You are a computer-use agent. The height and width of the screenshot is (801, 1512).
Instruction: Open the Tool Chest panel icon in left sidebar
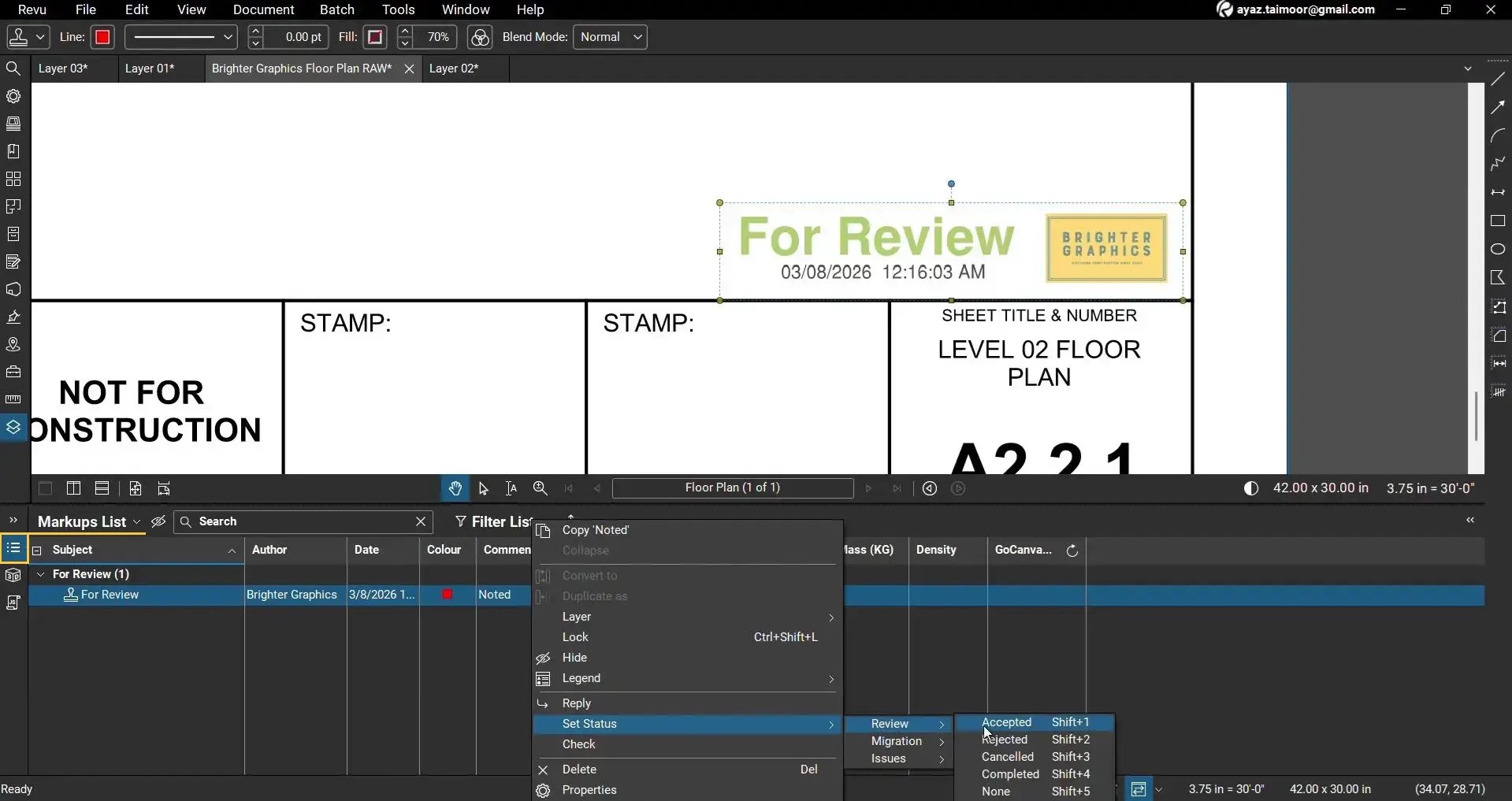point(13,372)
